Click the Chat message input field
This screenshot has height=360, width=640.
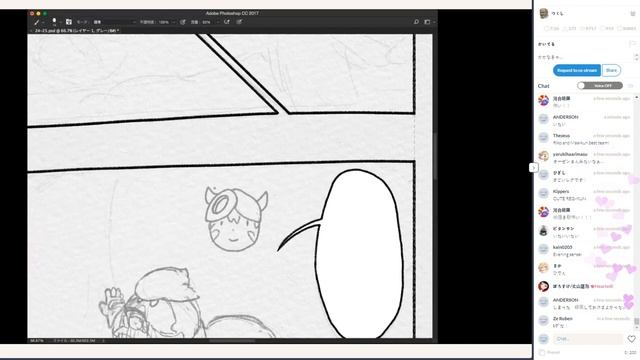(588, 339)
